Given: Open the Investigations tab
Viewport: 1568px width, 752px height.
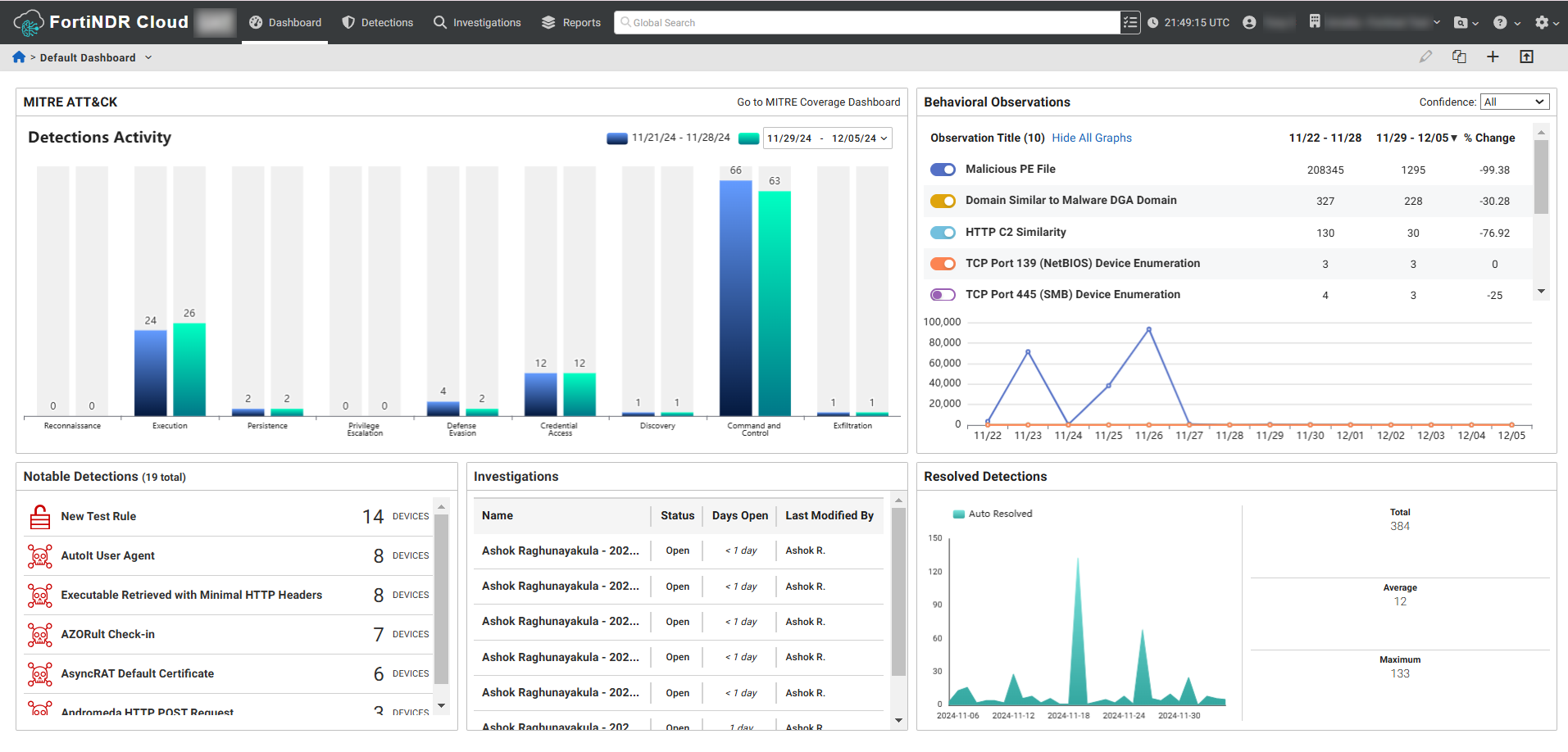Looking at the screenshot, I should pyautogui.click(x=477, y=23).
